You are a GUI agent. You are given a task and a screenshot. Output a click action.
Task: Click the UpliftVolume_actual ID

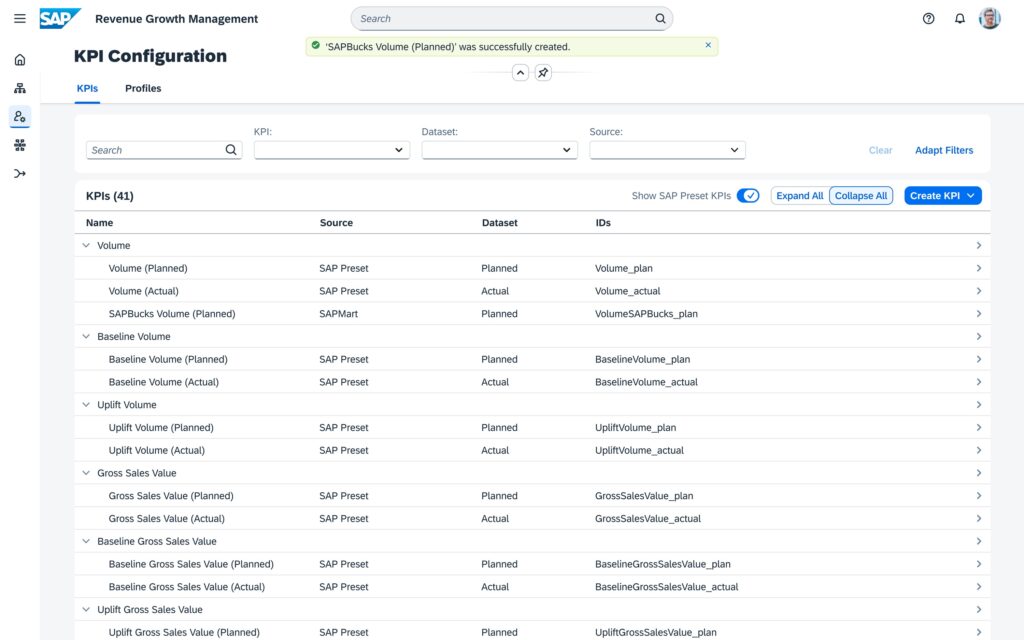pos(639,450)
